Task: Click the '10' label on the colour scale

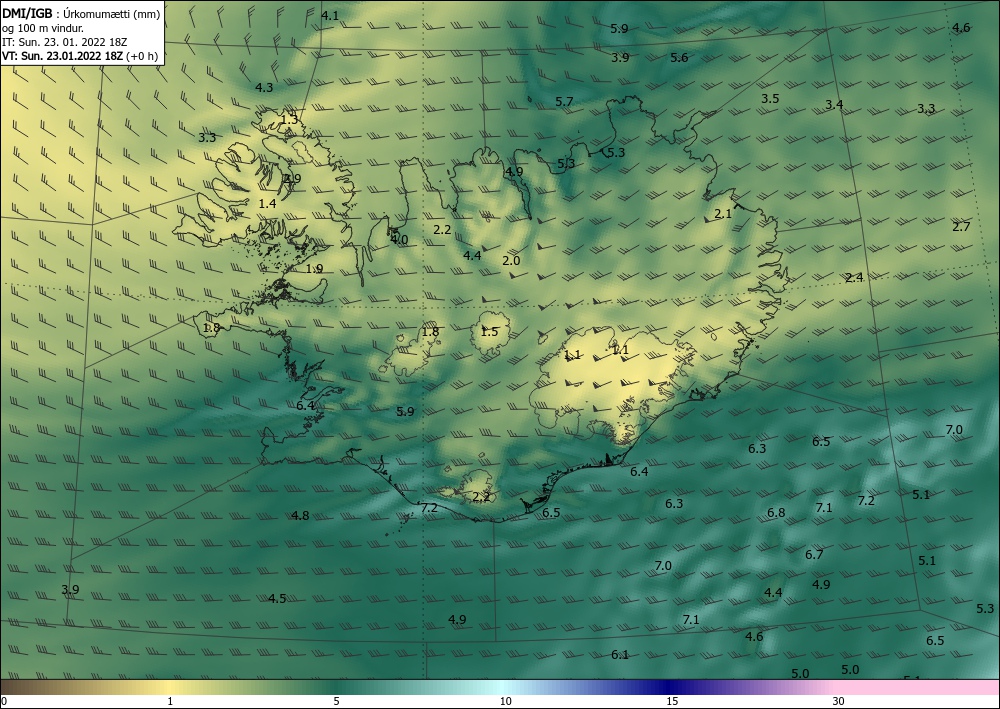Action: click(505, 702)
